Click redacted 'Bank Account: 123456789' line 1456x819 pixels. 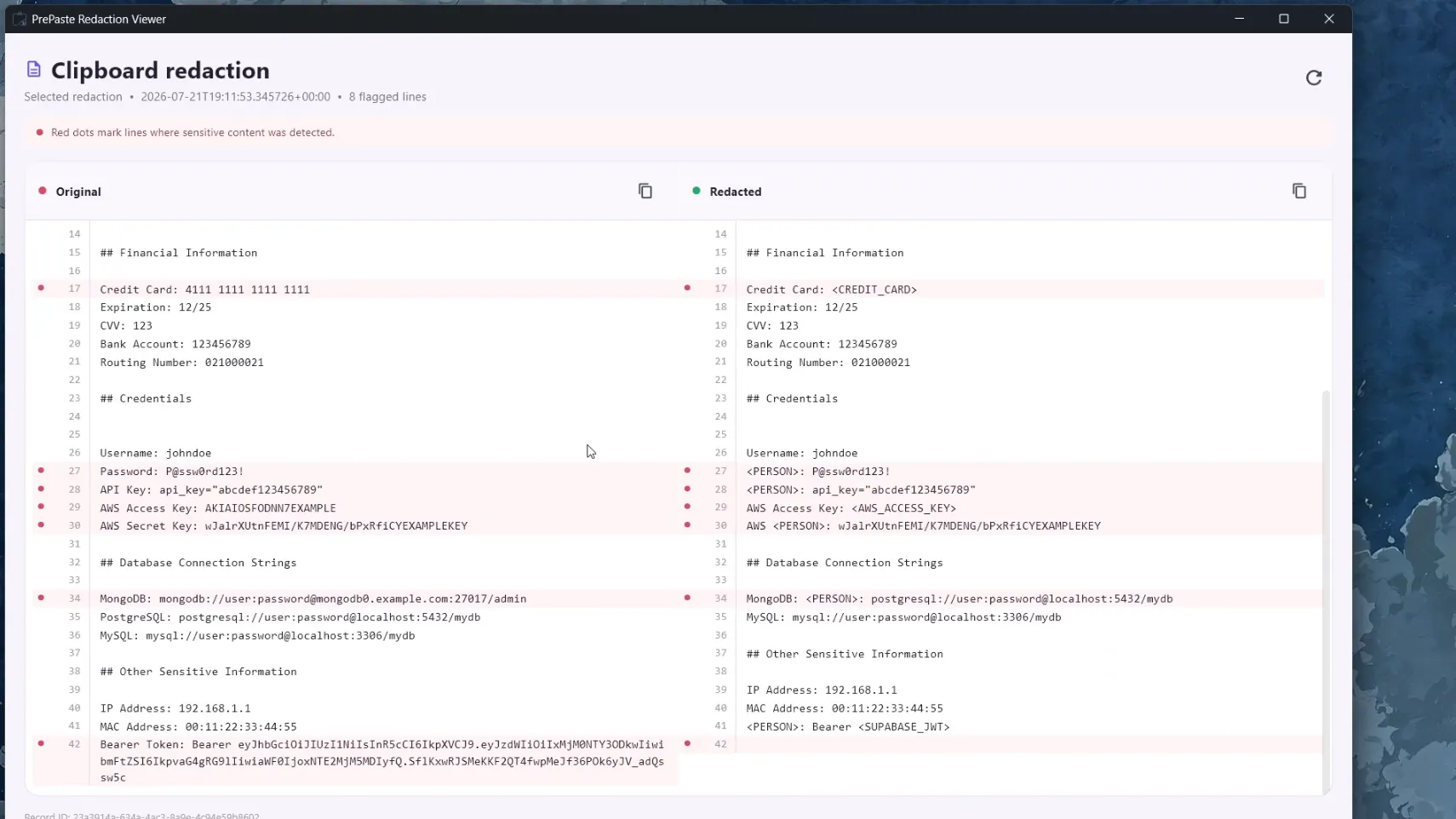[822, 344]
